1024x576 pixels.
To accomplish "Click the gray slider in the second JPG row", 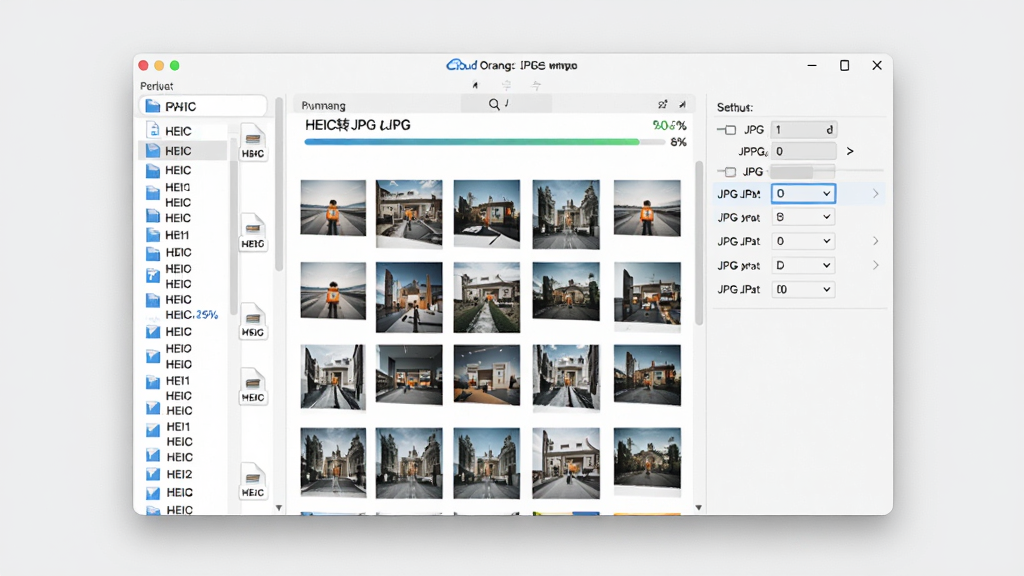I will [803, 172].
